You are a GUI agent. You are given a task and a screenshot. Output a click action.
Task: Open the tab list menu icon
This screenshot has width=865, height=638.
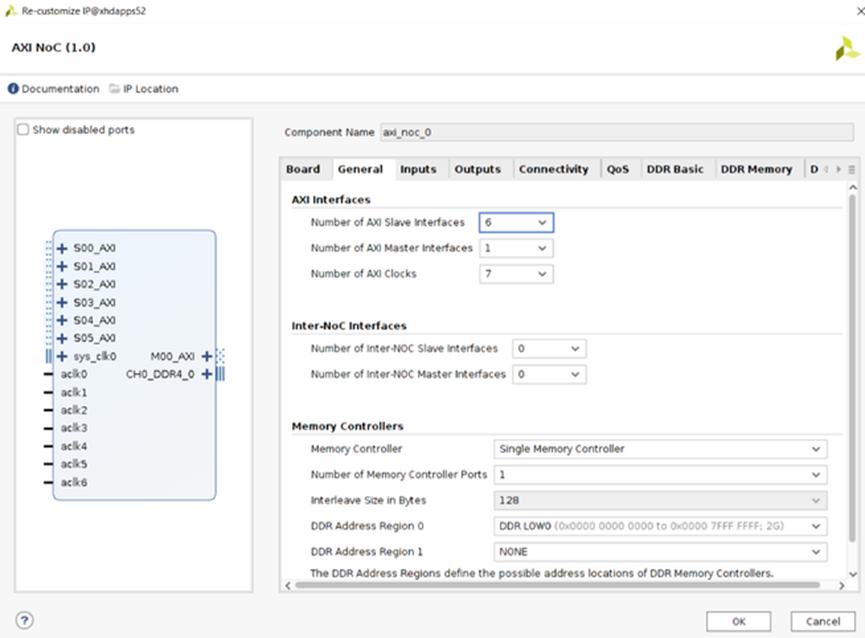tap(851, 169)
